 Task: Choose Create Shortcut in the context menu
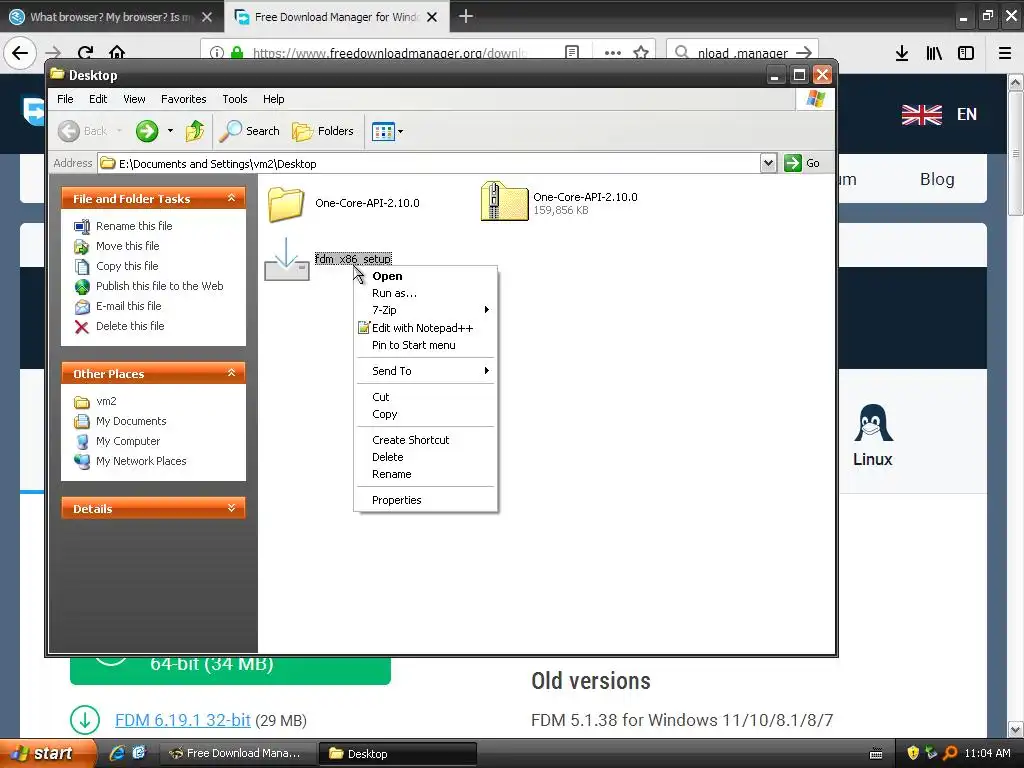coord(425,440)
